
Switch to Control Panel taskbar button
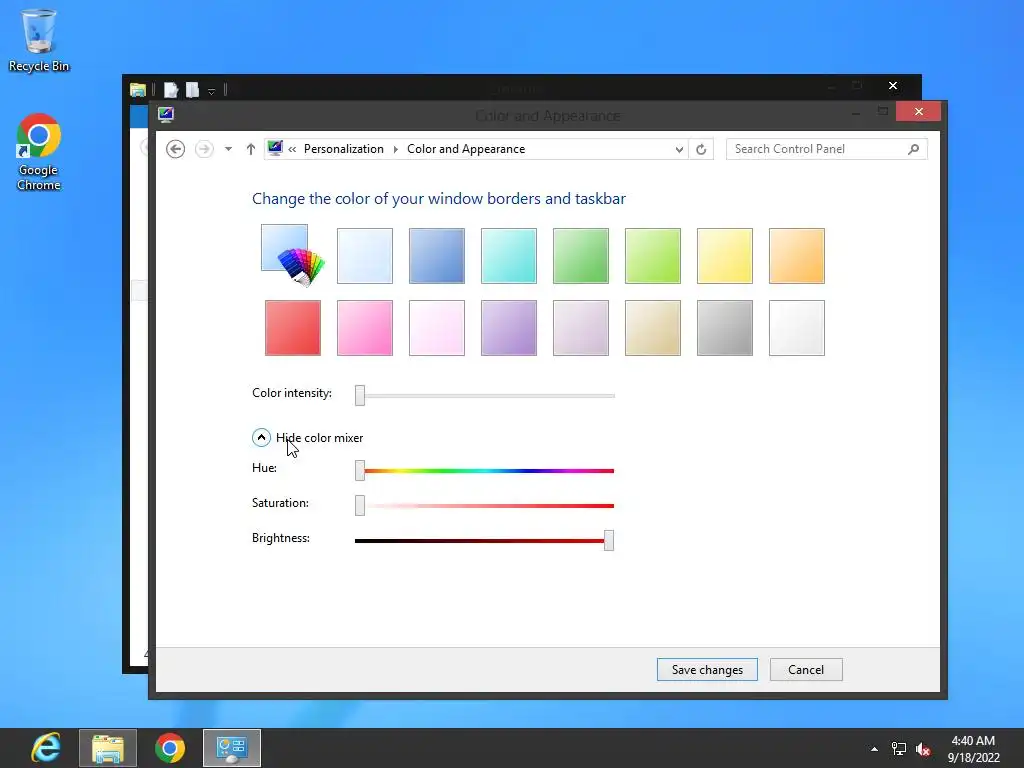click(x=232, y=748)
